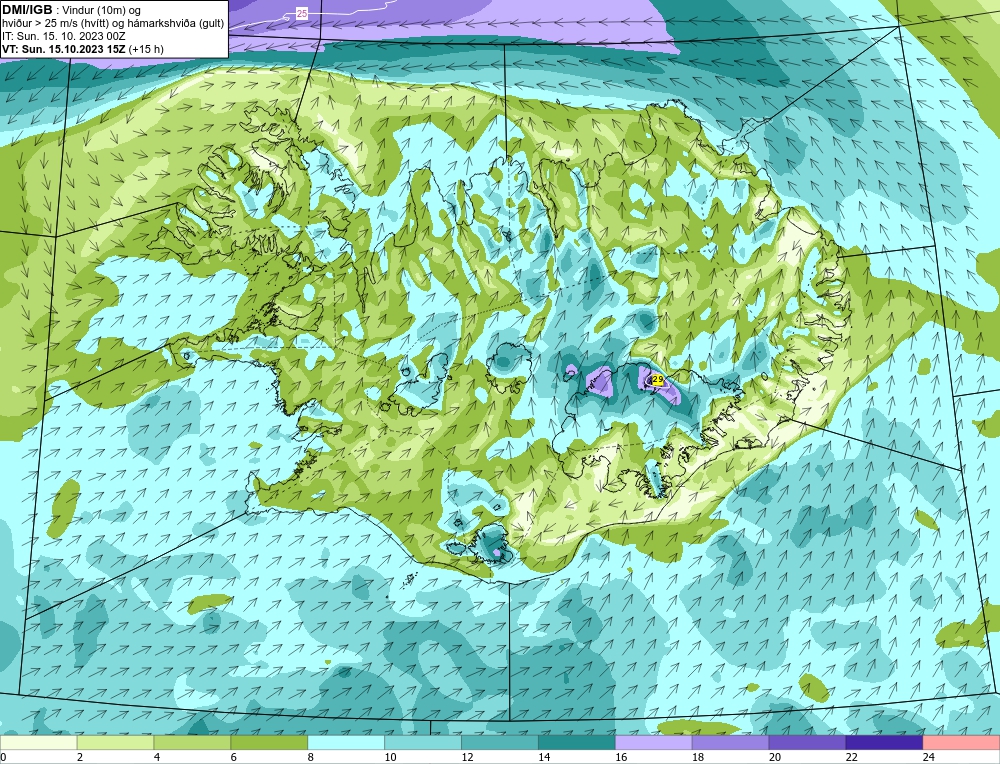Pick the dark indigo 22–24 m/s legend swatch

pos(884,743)
